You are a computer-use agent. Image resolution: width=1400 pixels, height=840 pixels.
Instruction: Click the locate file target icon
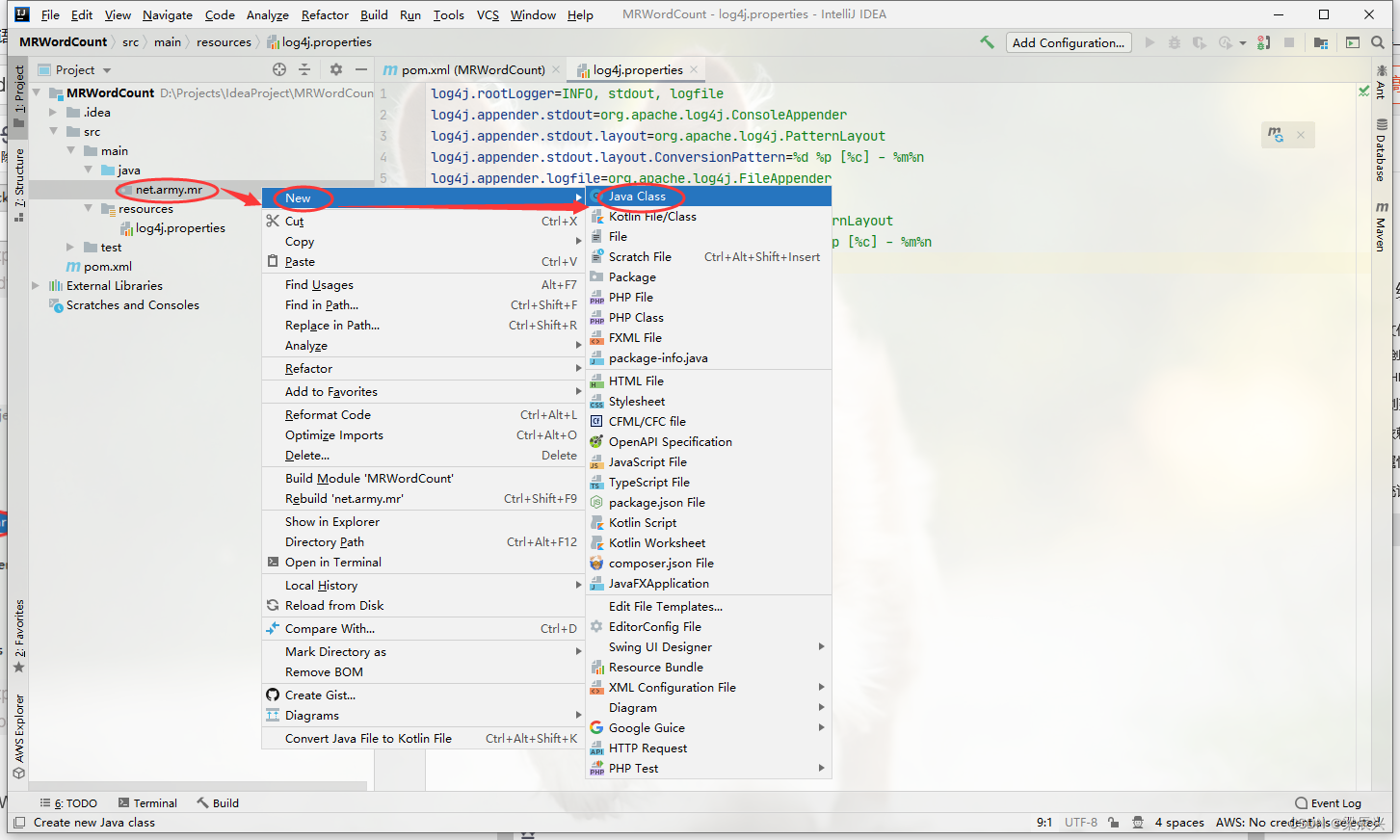pyautogui.click(x=279, y=69)
